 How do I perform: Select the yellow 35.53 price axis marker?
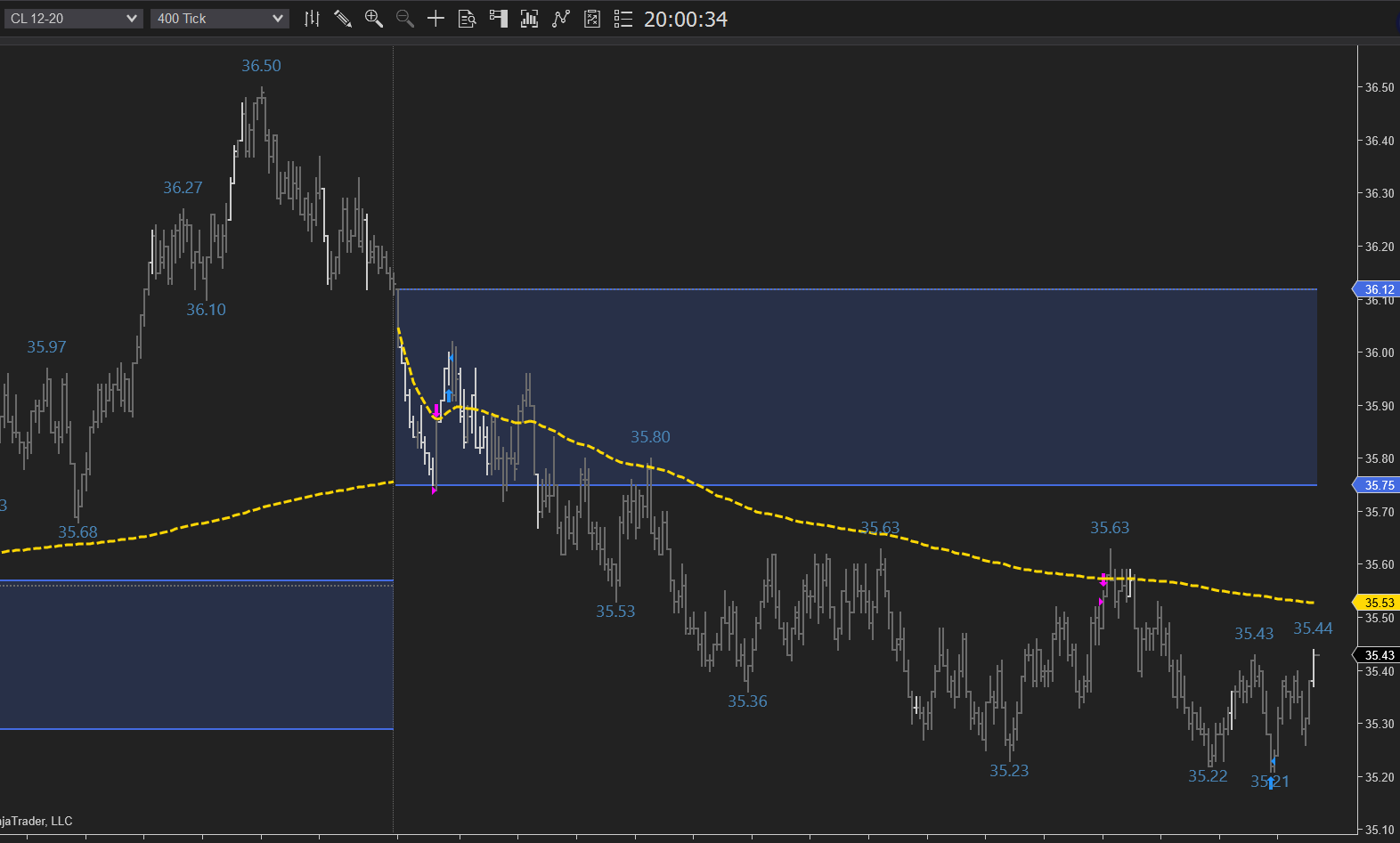coord(1378,603)
